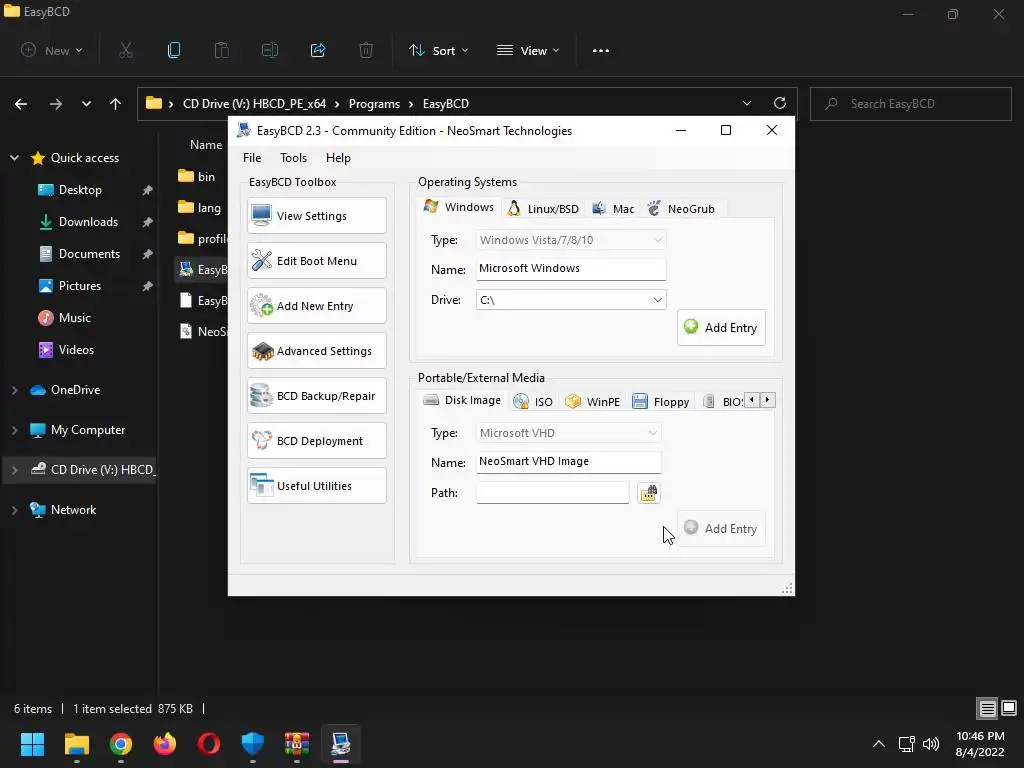Select Music in the navigation pane
Image resolution: width=1024 pixels, height=768 pixels.
(x=74, y=318)
